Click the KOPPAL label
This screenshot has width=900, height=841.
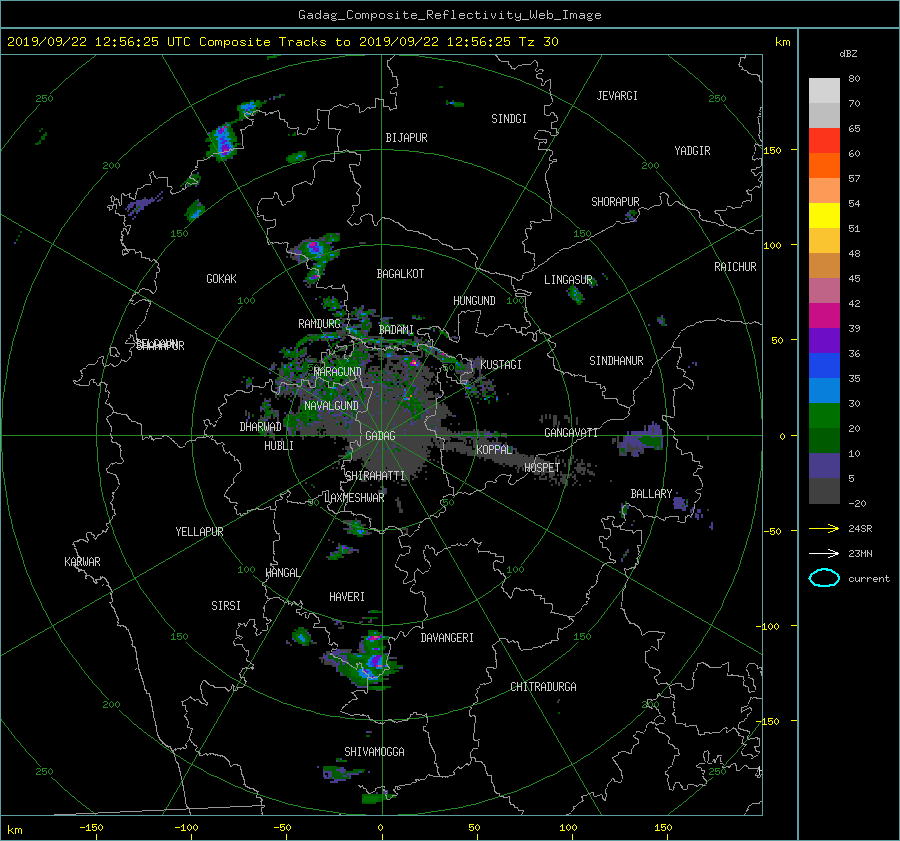[x=494, y=450]
